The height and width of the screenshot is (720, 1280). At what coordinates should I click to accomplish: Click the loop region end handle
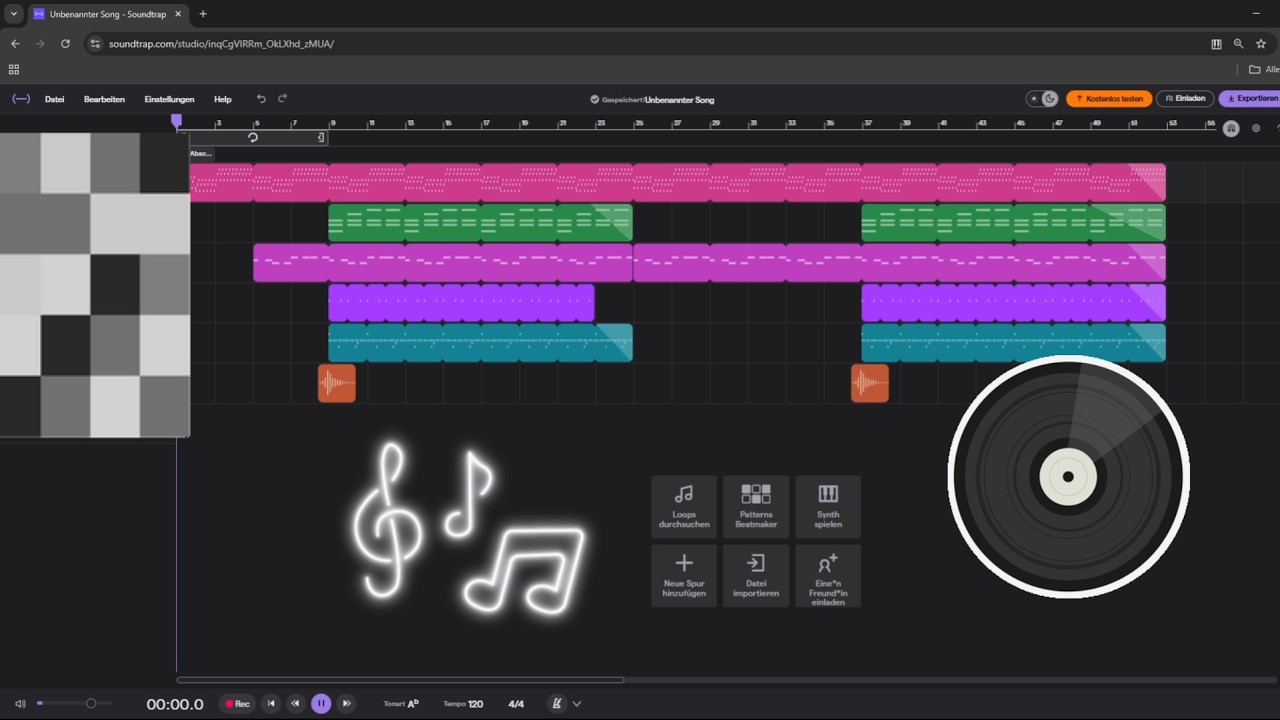[321, 138]
